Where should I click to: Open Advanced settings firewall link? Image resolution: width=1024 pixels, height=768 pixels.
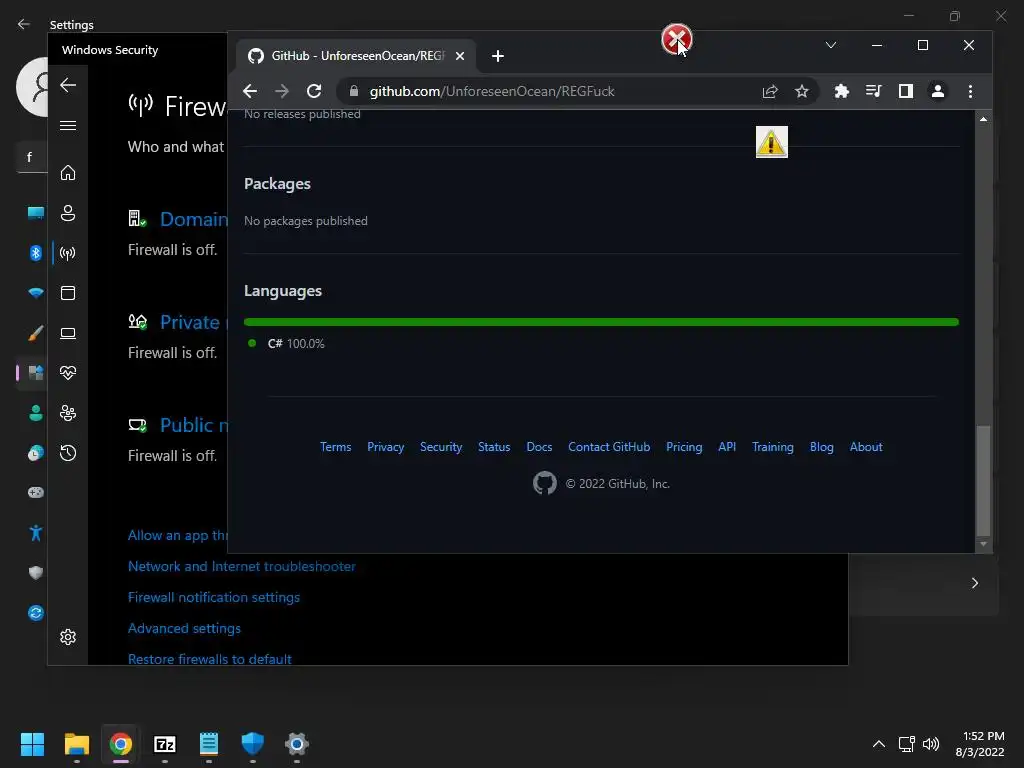tap(184, 628)
